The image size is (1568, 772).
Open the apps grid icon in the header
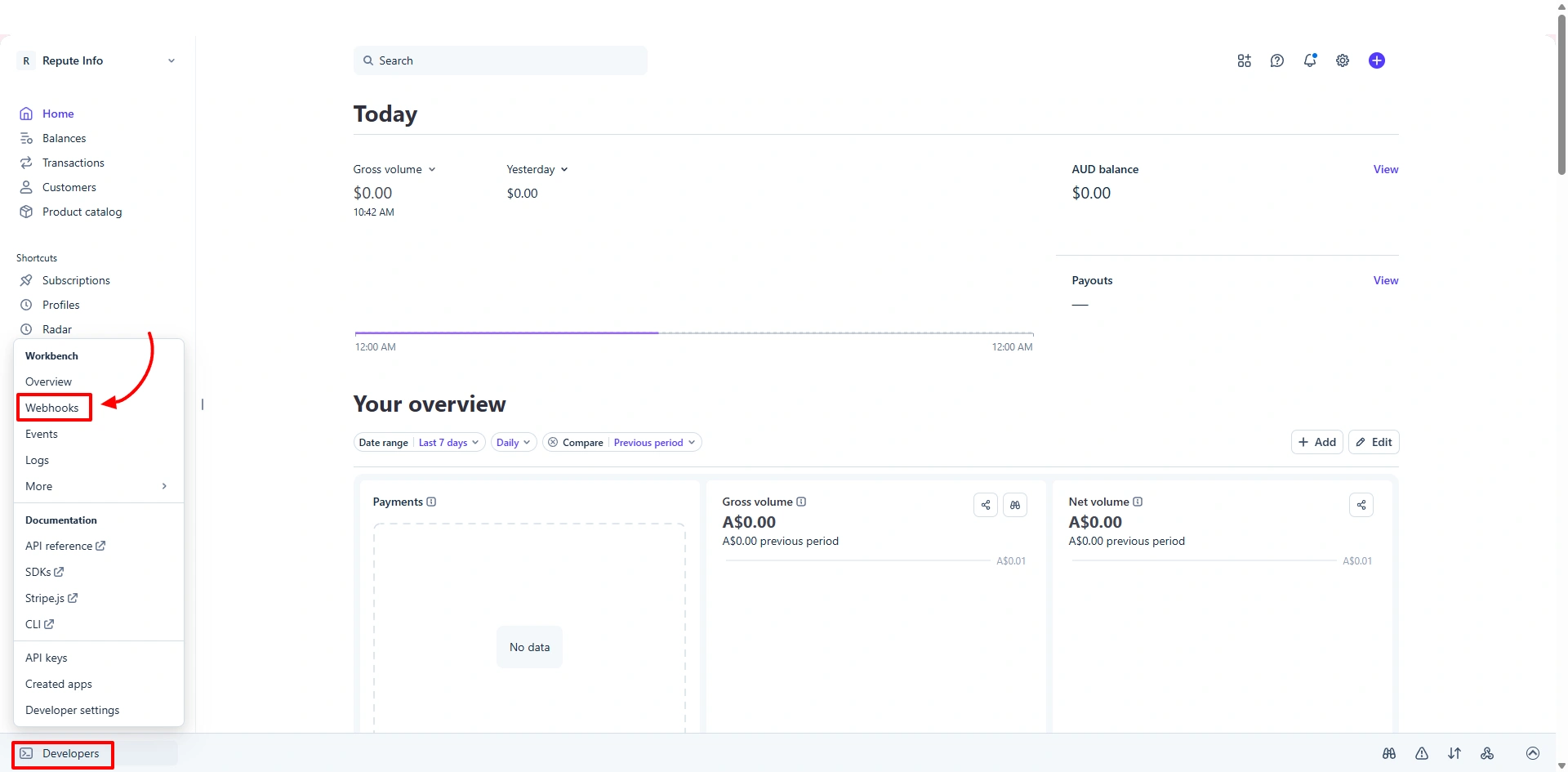coord(1244,60)
